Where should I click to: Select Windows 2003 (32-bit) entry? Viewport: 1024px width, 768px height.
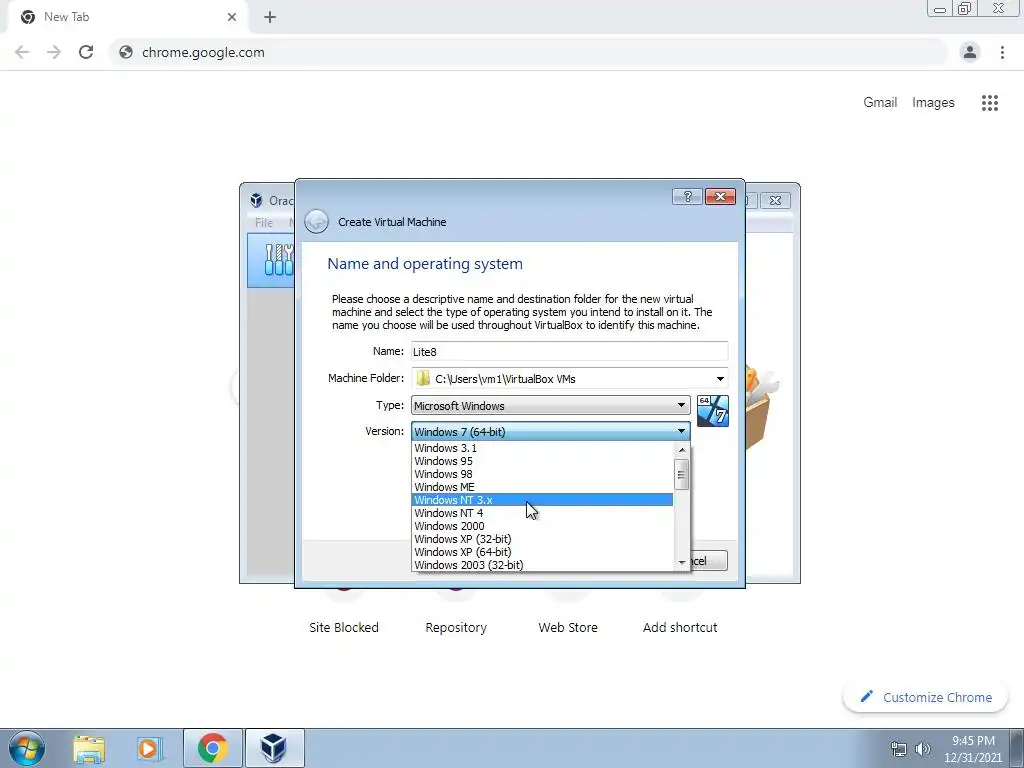tap(542, 565)
